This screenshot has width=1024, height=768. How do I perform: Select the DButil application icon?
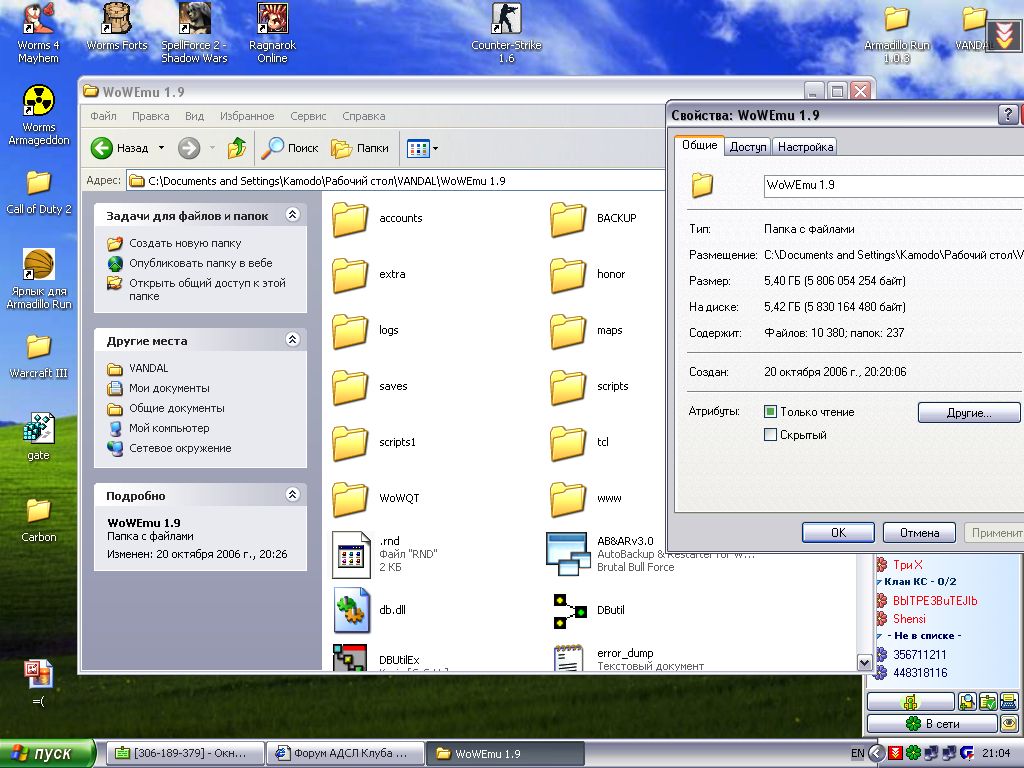568,610
